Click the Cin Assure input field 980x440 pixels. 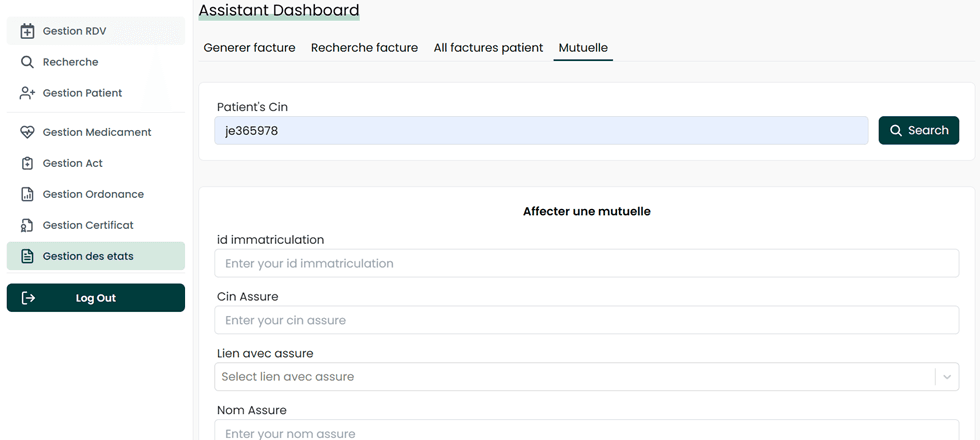[x=586, y=321]
